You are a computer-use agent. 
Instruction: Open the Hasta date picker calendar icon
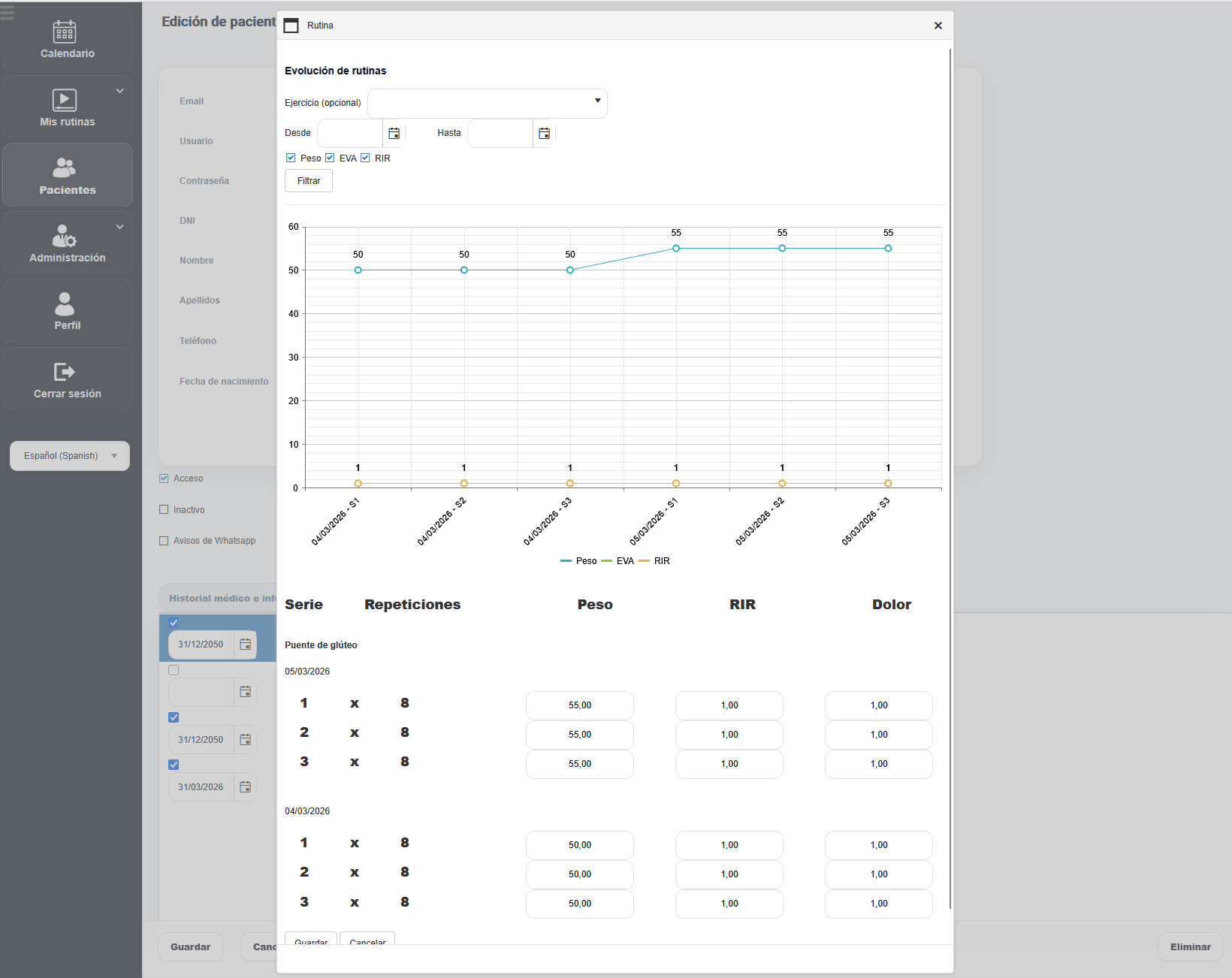pyautogui.click(x=544, y=134)
